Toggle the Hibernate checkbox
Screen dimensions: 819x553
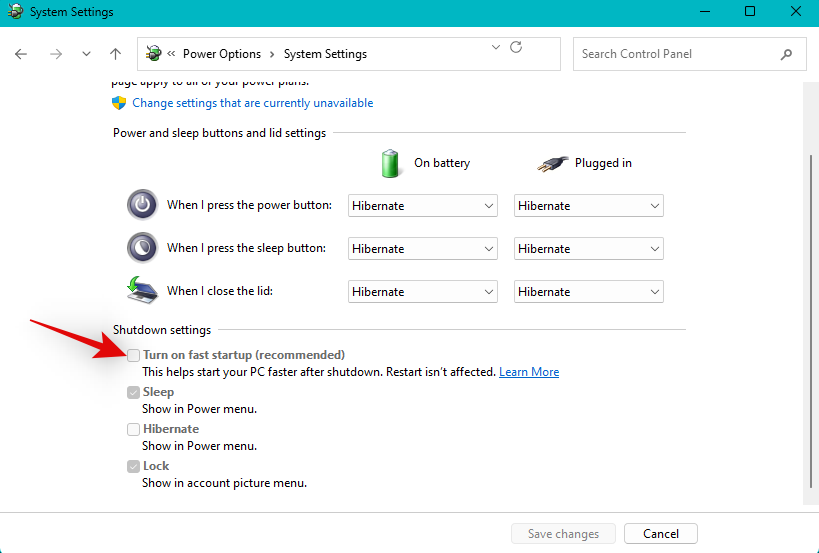133,429
